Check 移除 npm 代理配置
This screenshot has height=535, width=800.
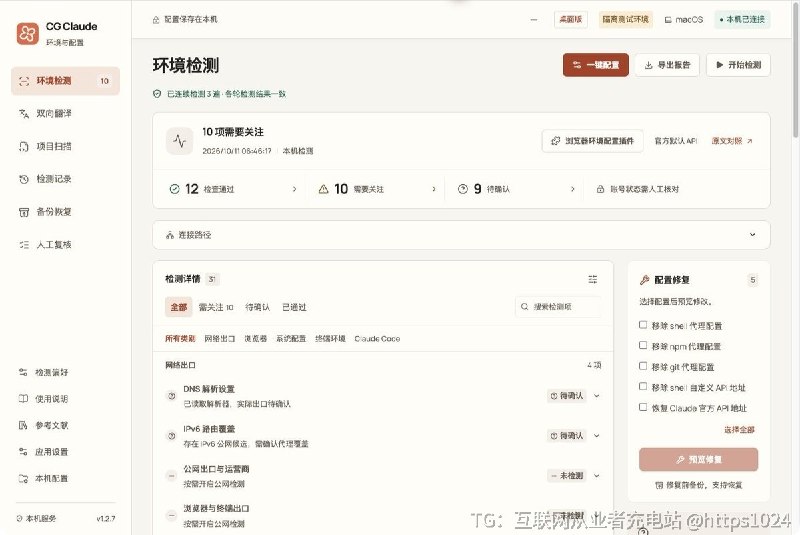[643, 345]
